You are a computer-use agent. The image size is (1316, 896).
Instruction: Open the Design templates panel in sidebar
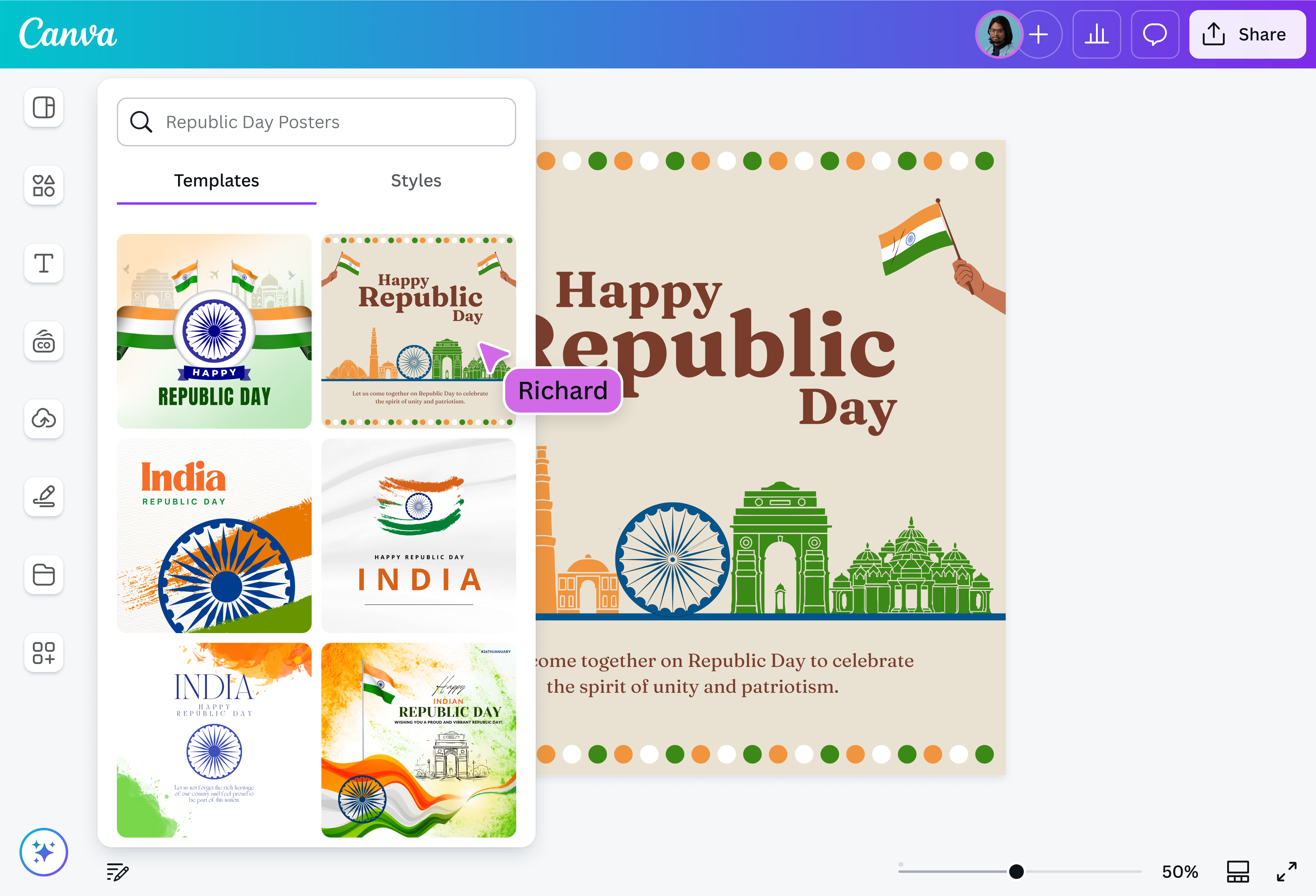44,107
